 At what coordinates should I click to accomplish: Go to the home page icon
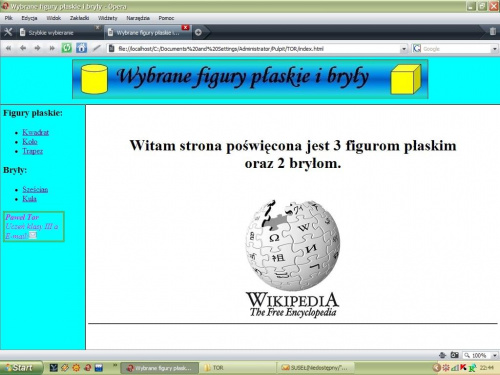pyautogui.click(x=81, y=48)
